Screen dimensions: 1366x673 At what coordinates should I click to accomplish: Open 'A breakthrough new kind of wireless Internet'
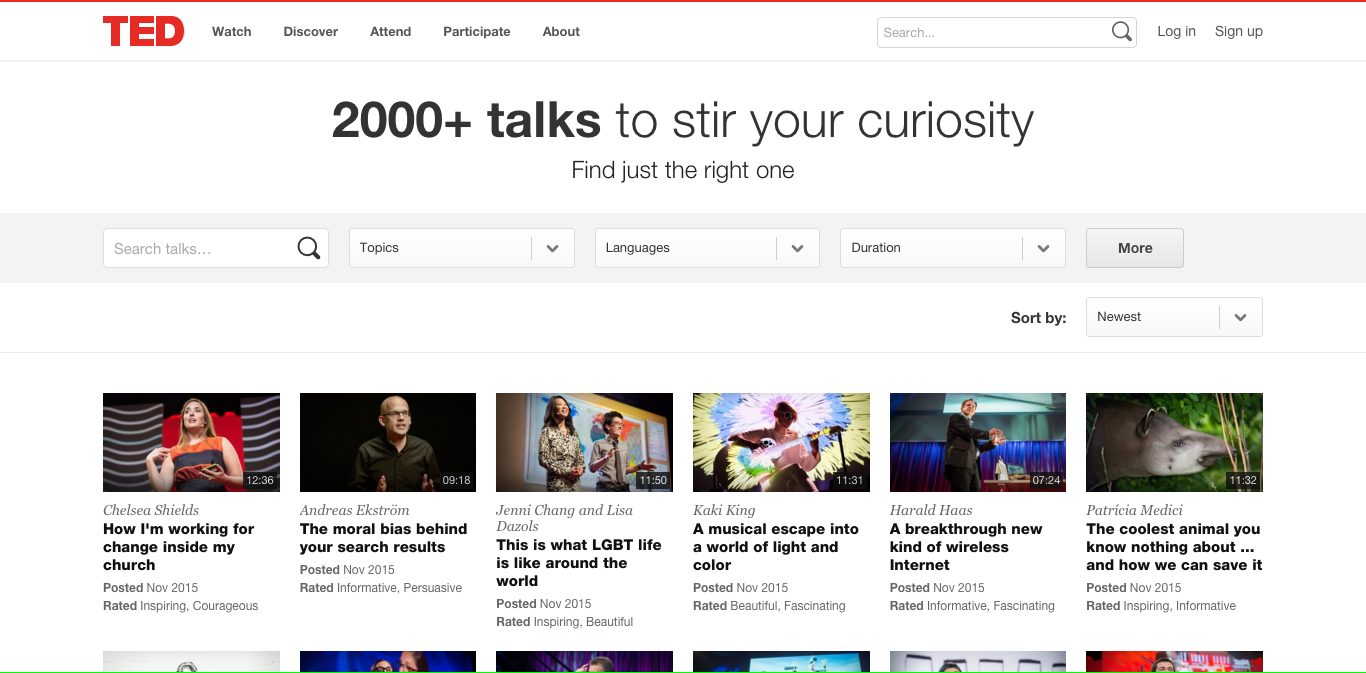tap(966, 547)
